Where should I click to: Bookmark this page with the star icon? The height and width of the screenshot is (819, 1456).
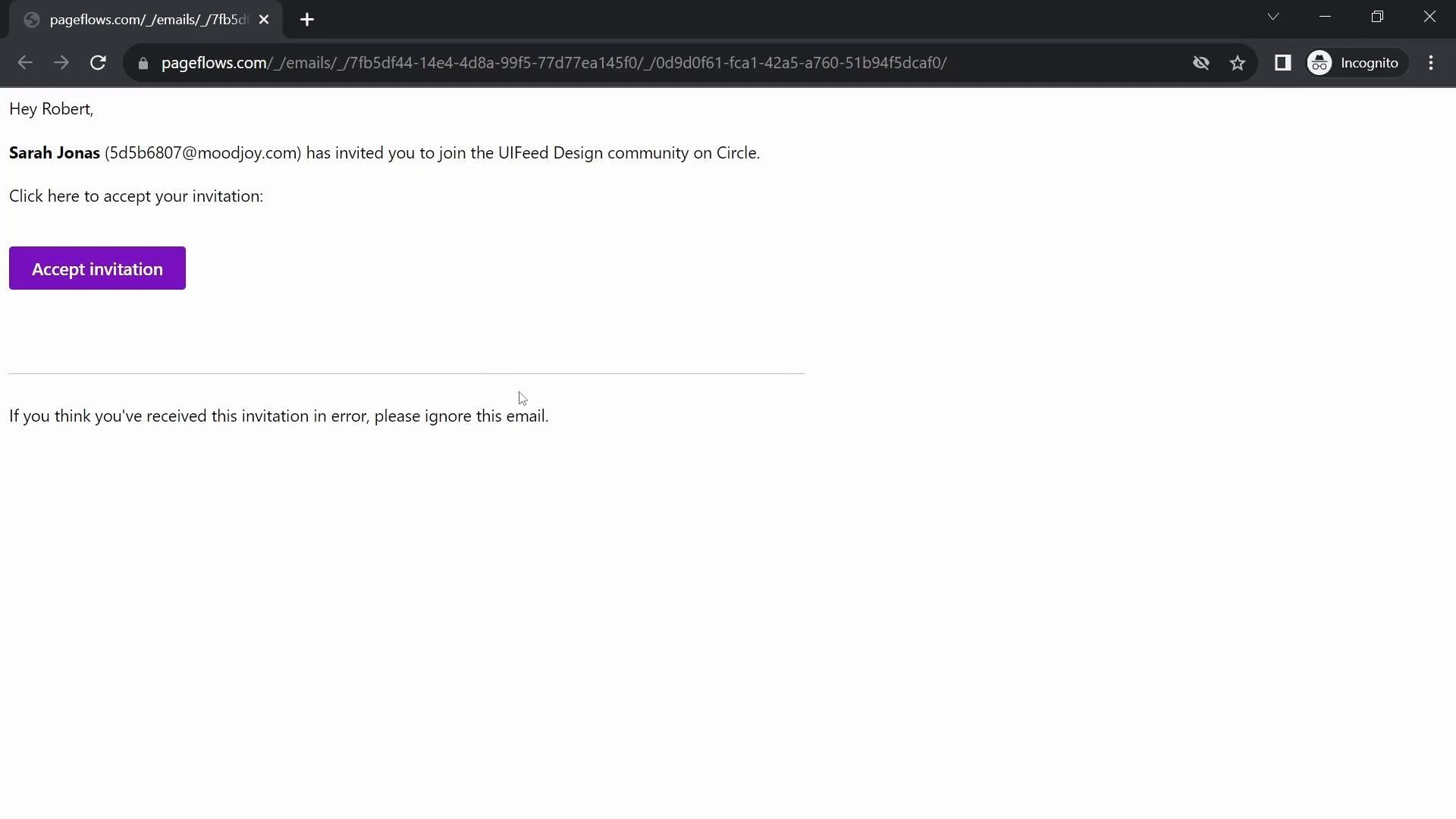[1238, 63]
